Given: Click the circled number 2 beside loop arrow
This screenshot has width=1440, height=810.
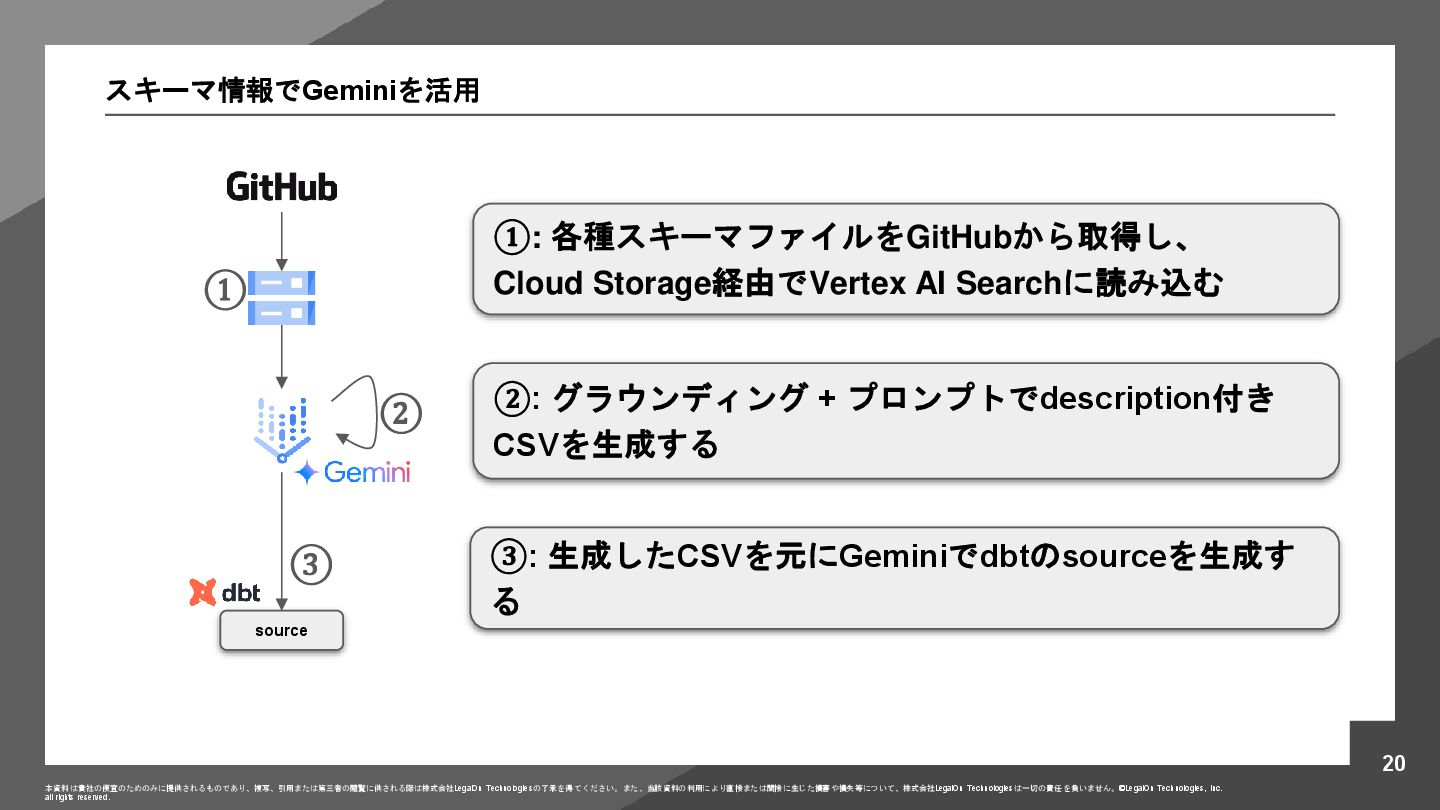Looking at the screenshot, I should point(400,413).
